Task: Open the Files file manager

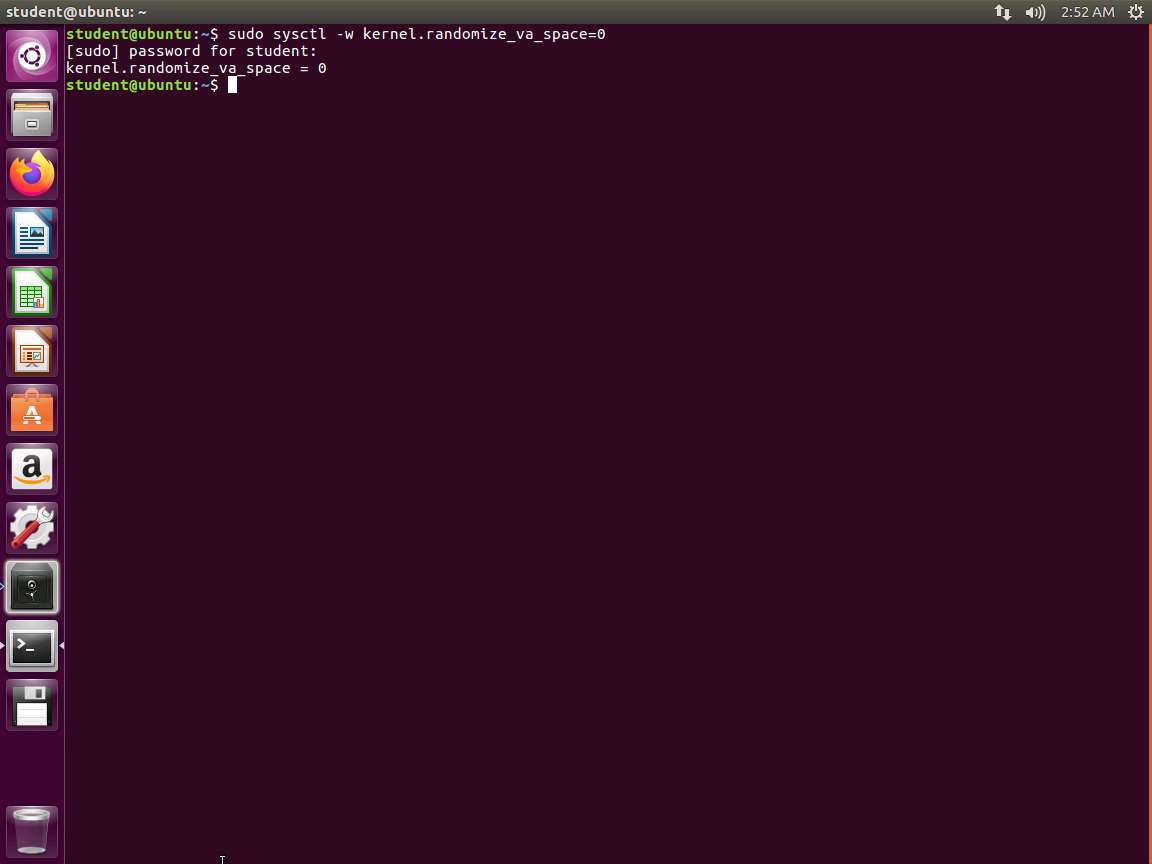Action: click(x=32, y=115)
